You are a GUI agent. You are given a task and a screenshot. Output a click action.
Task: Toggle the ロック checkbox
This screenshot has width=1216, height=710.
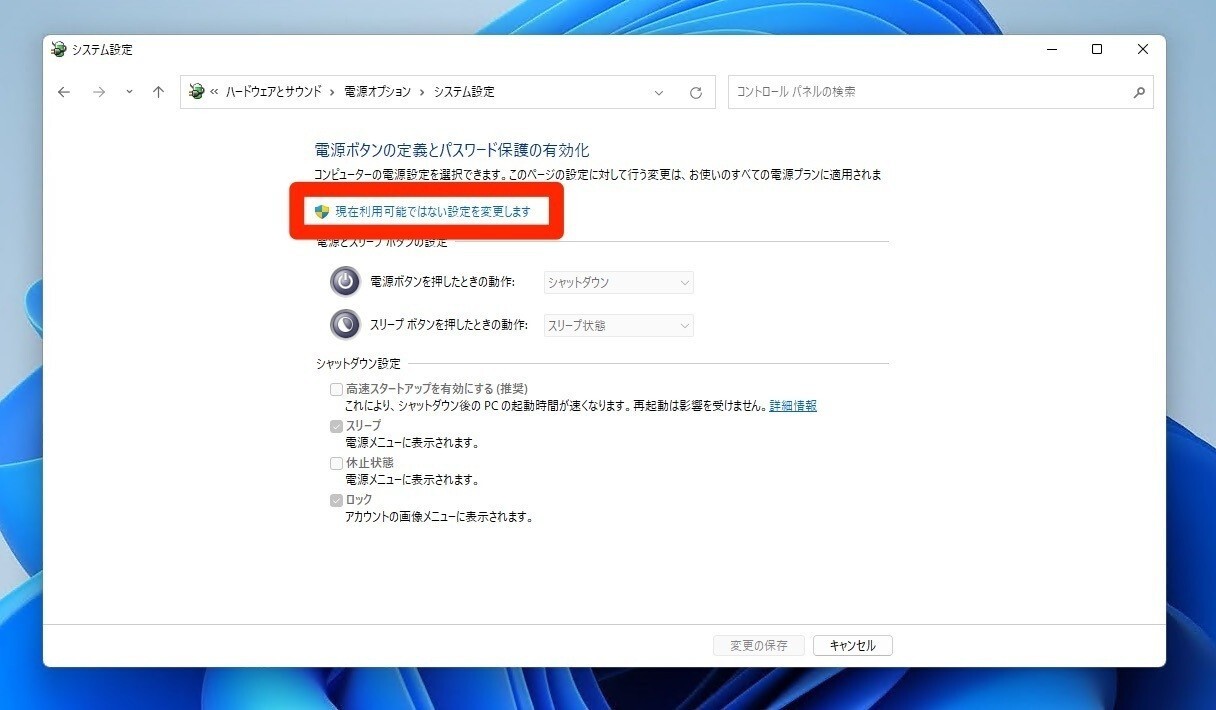click(x=337, y=500)
